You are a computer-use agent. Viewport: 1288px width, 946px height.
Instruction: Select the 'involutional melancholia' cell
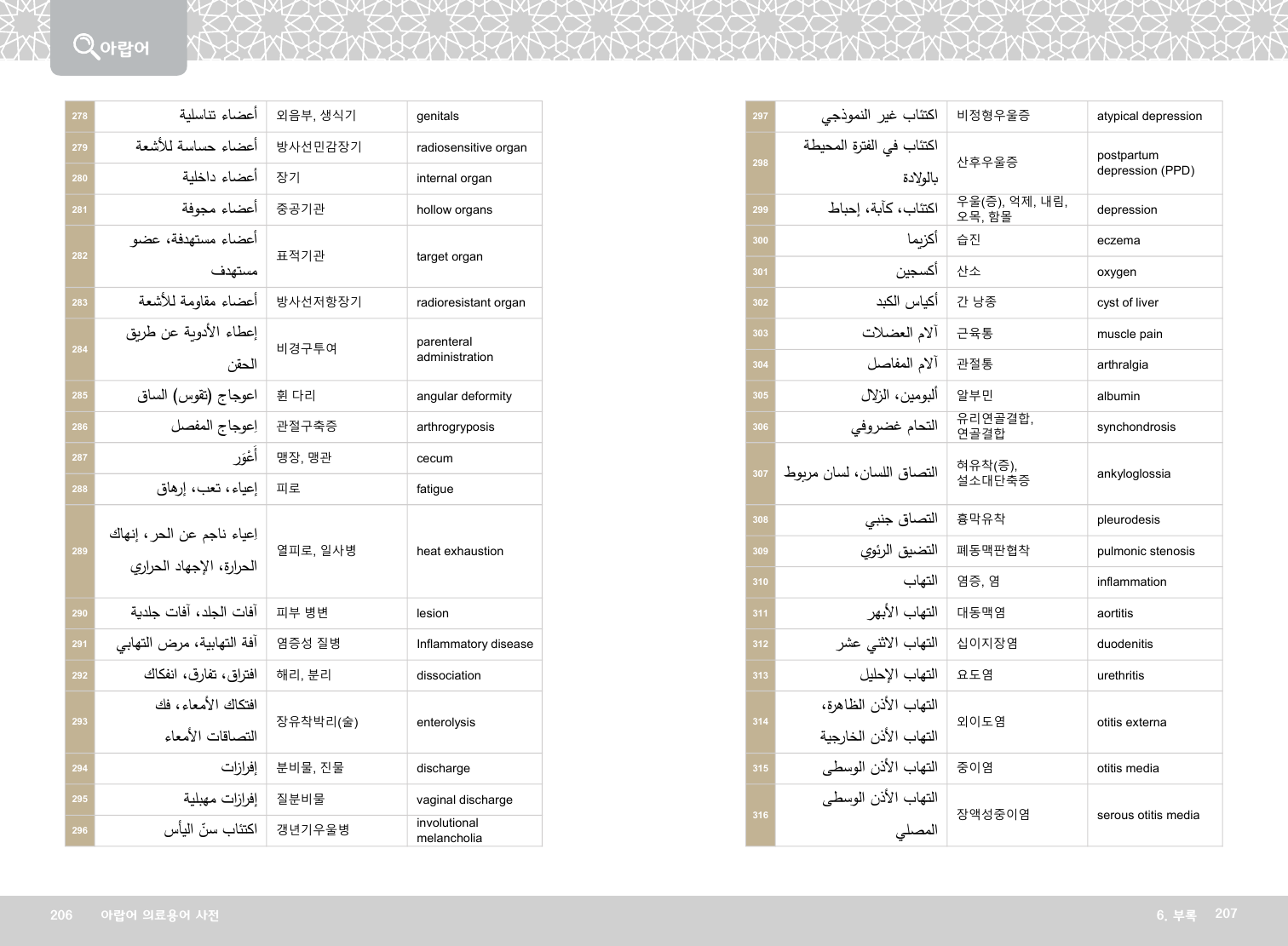[x=449, y=830]
